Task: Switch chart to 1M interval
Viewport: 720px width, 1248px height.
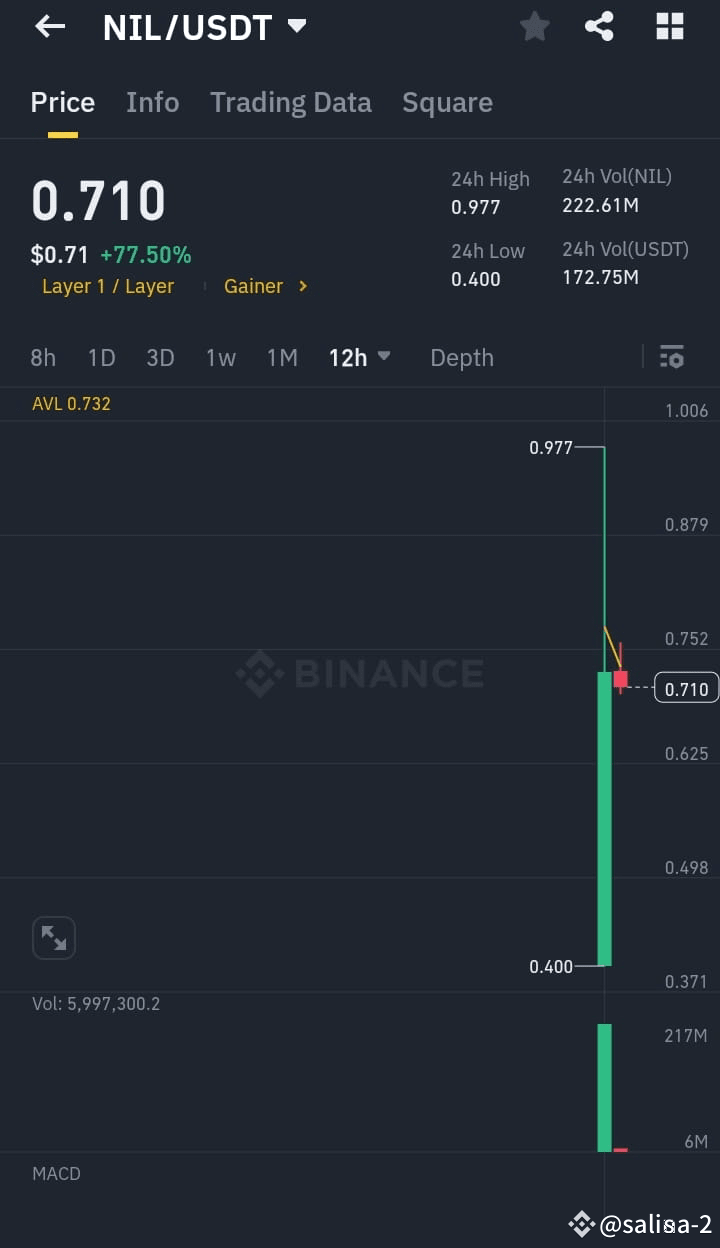Action: [282, 357]
